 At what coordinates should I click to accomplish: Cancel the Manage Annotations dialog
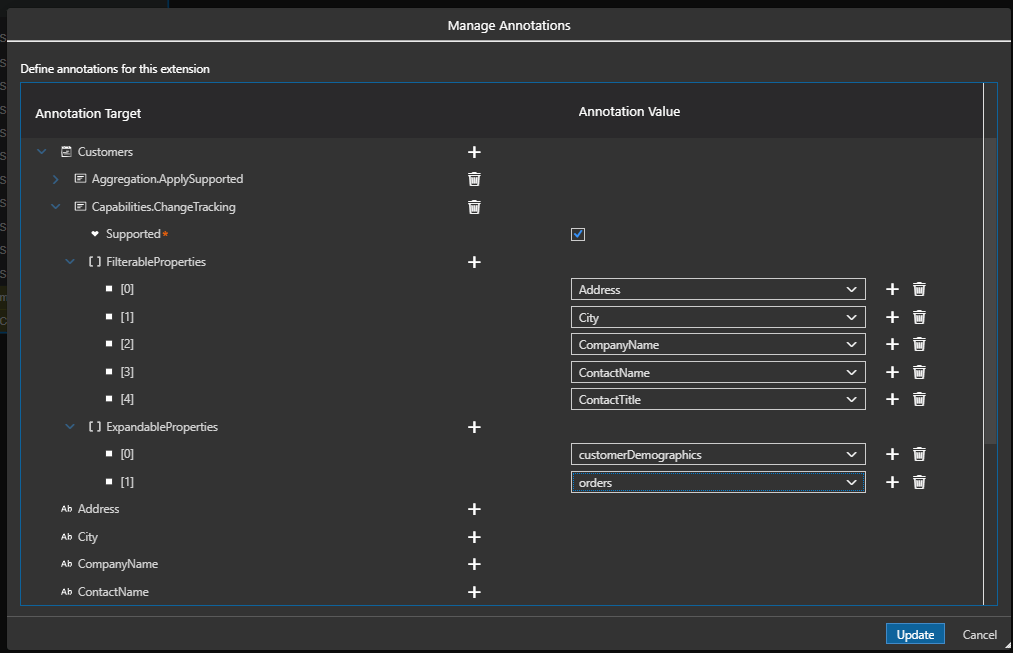point(979,634)
